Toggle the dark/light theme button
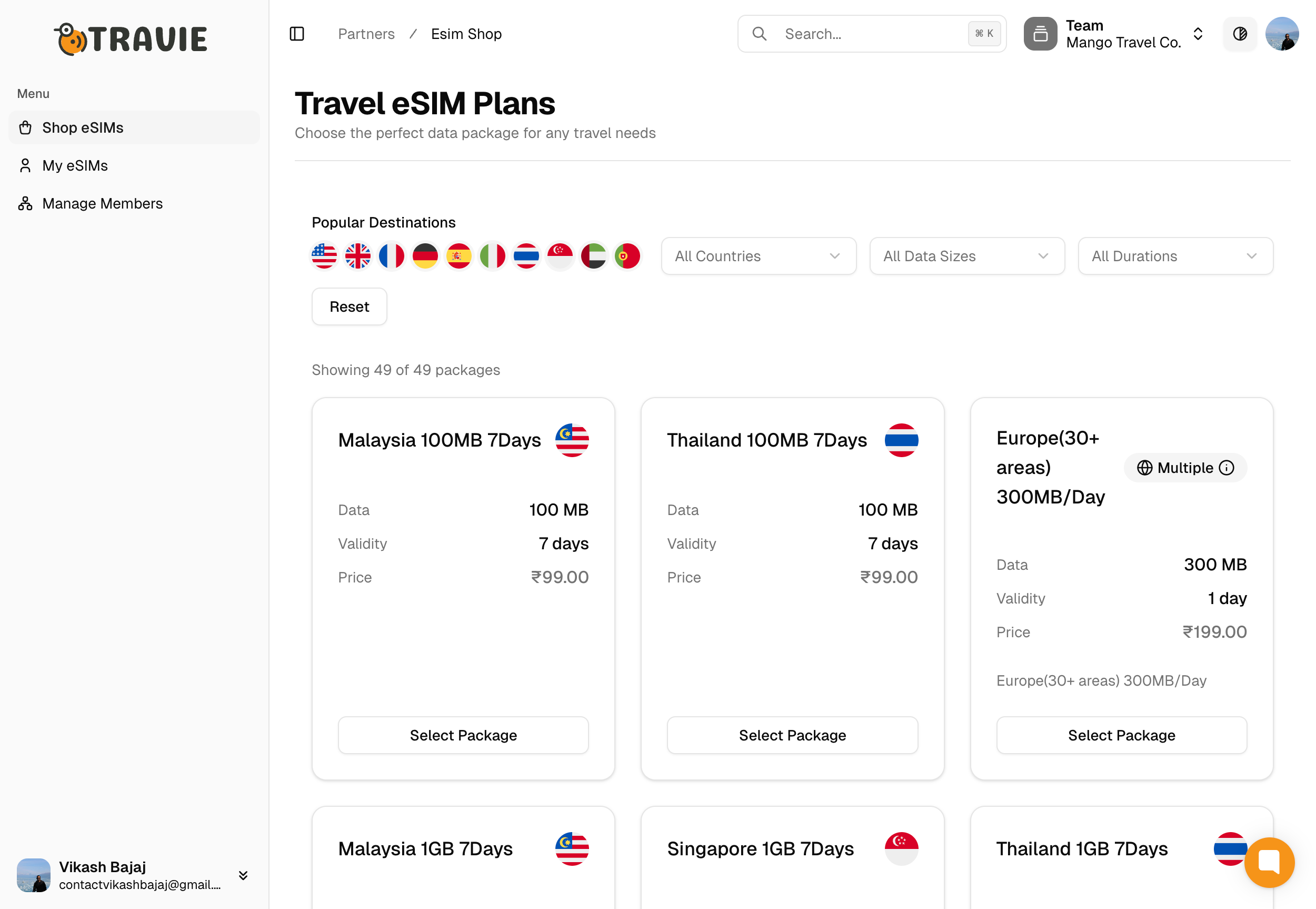The height and width of the screenshot is (909, 1316). pos(1239,34)
